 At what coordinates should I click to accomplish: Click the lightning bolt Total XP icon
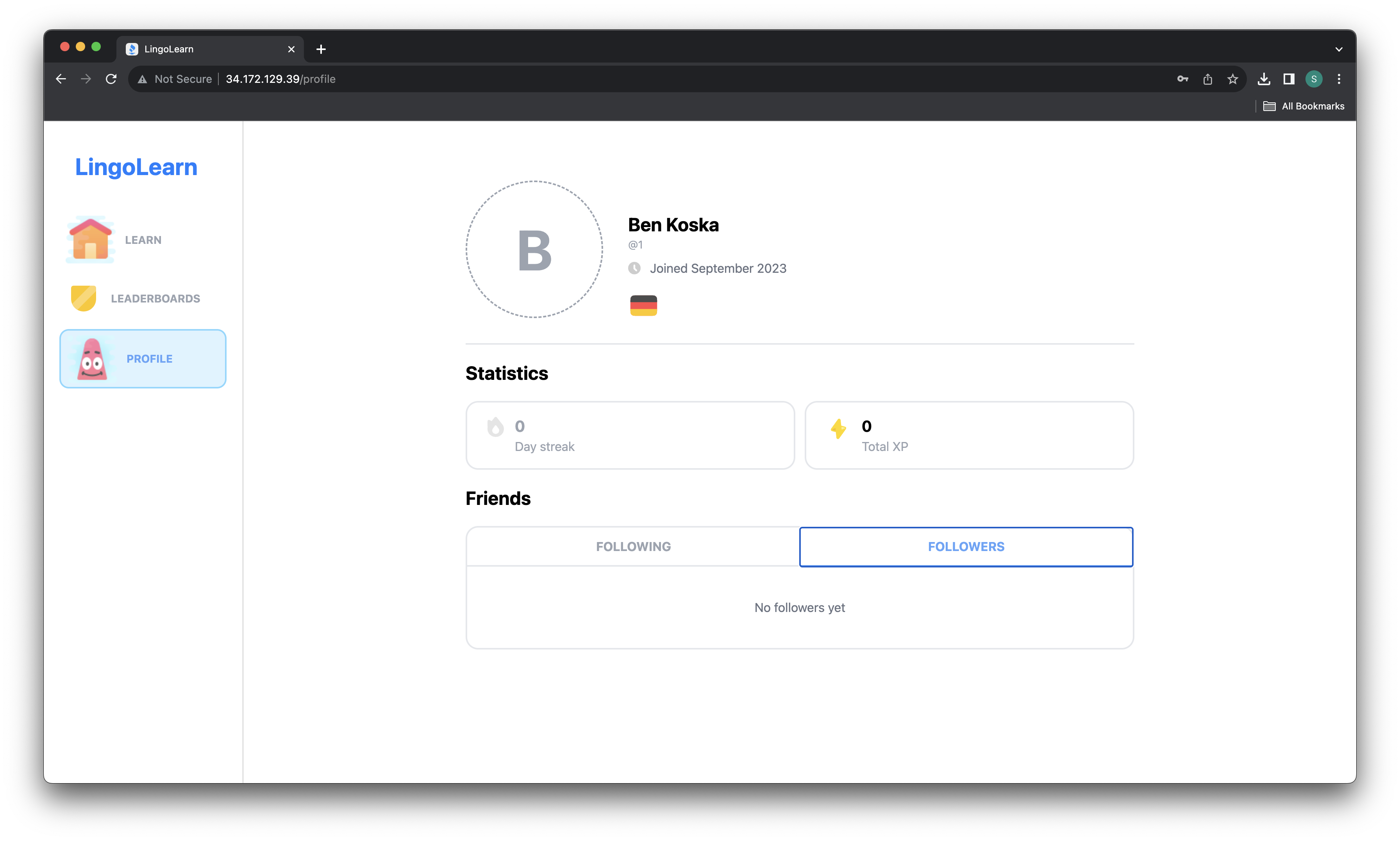[838, 429]
